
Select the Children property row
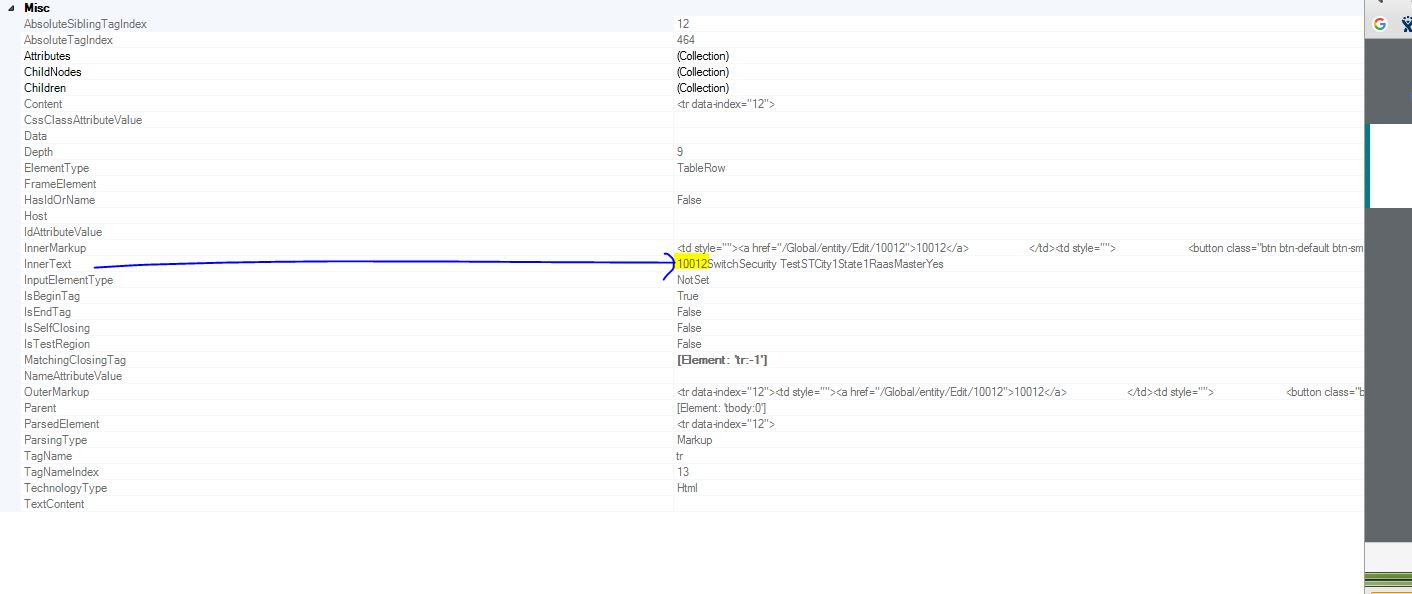pos(45,88)
